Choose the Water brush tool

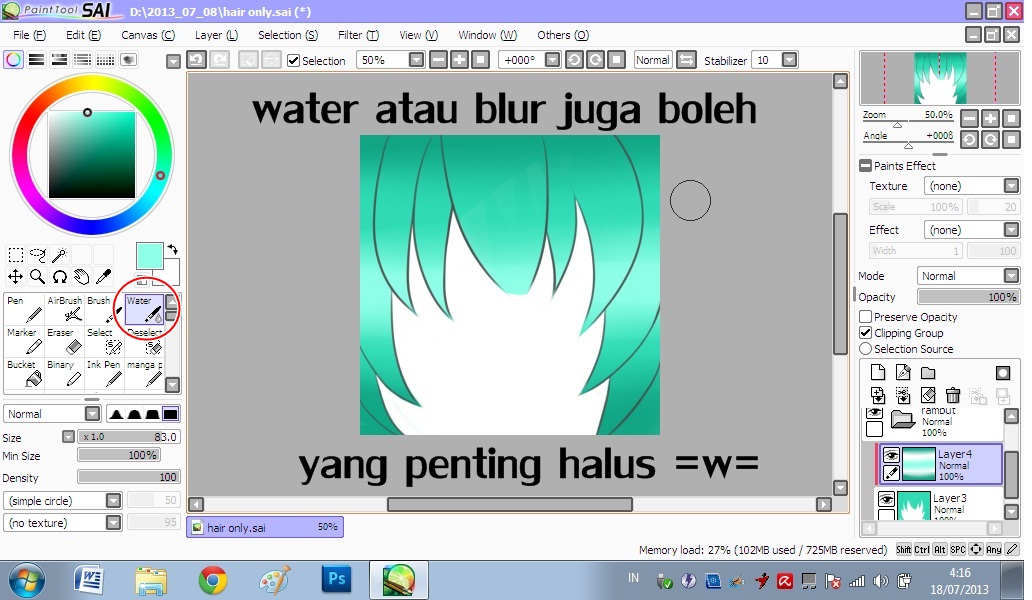pos(144,309)
